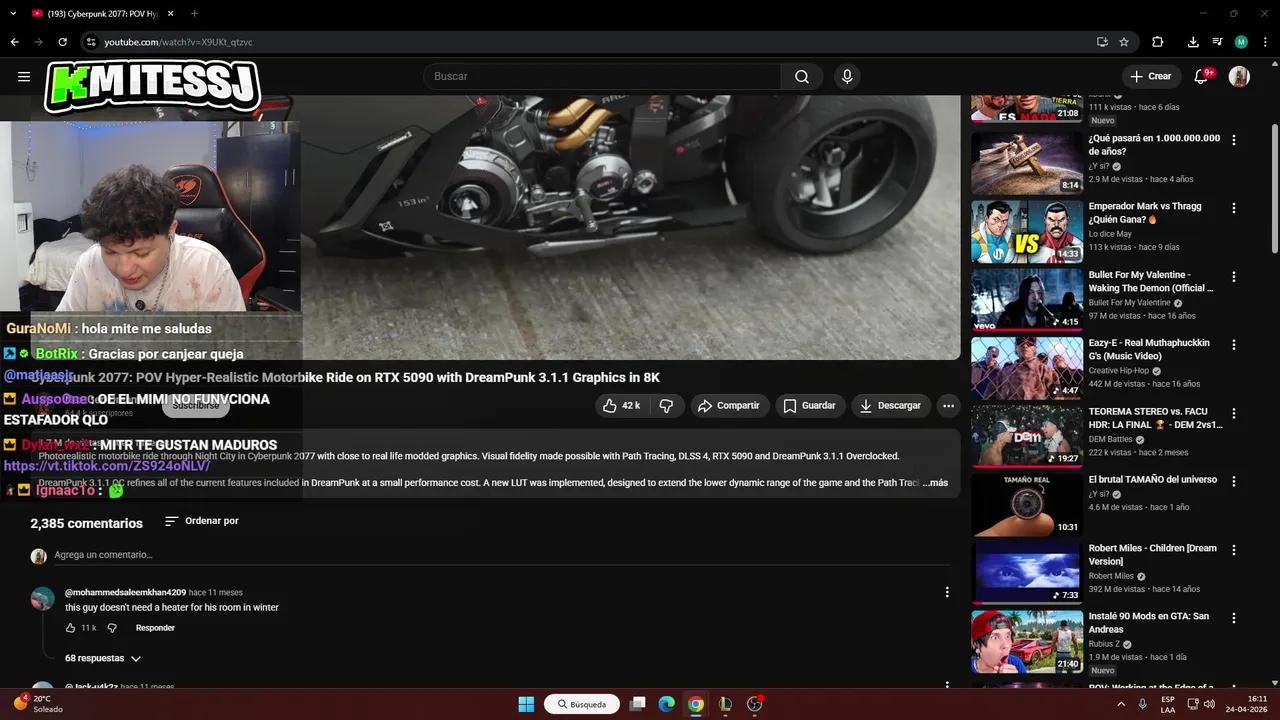
Task: Open tiktok link in chat overlay
Action: coord(107,466)
